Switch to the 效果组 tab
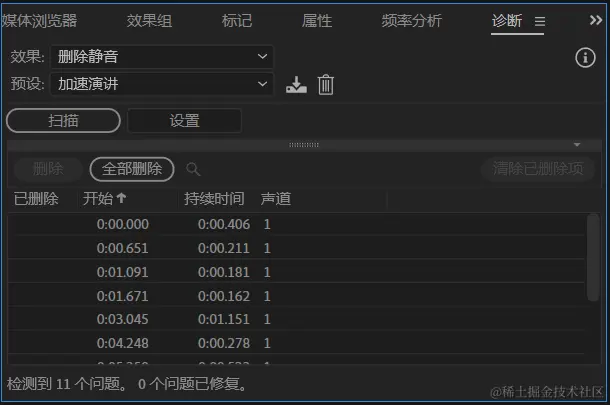Viewport: 610px width, 405px height. [149, 21]
